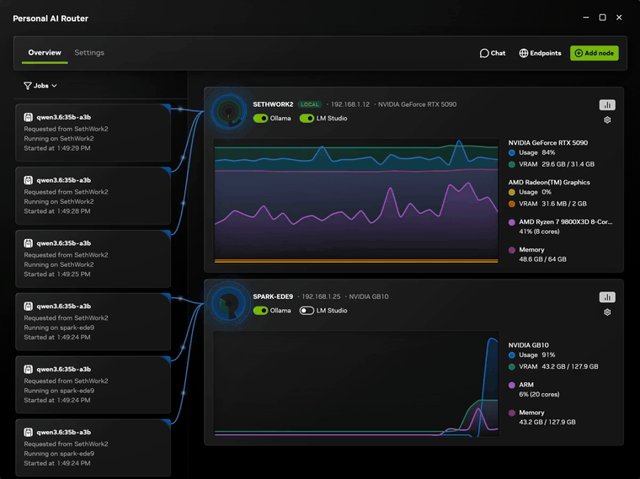The height and width of the screenshot is (479, 640).
Task: Open chart view icon for SETHWORK2
Action: coord(607,105)
